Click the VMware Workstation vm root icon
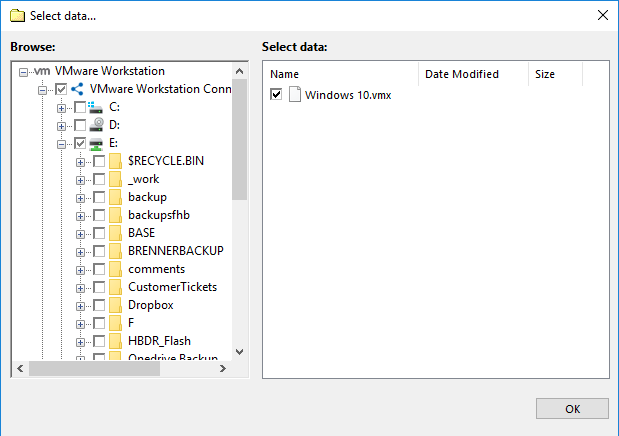This screenshot has height=436, width=619. coord(42,71)
